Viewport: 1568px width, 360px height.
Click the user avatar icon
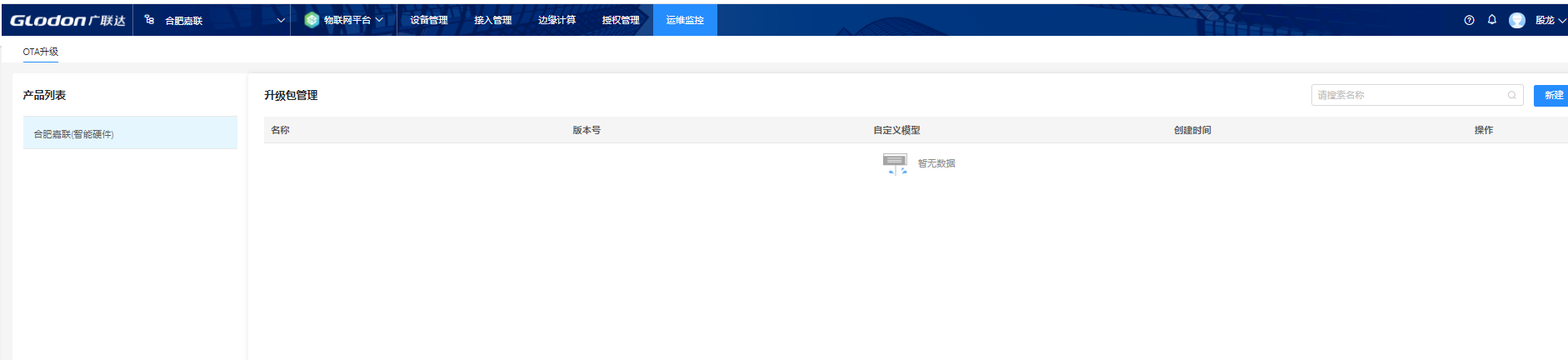(x=1516, y=20)
